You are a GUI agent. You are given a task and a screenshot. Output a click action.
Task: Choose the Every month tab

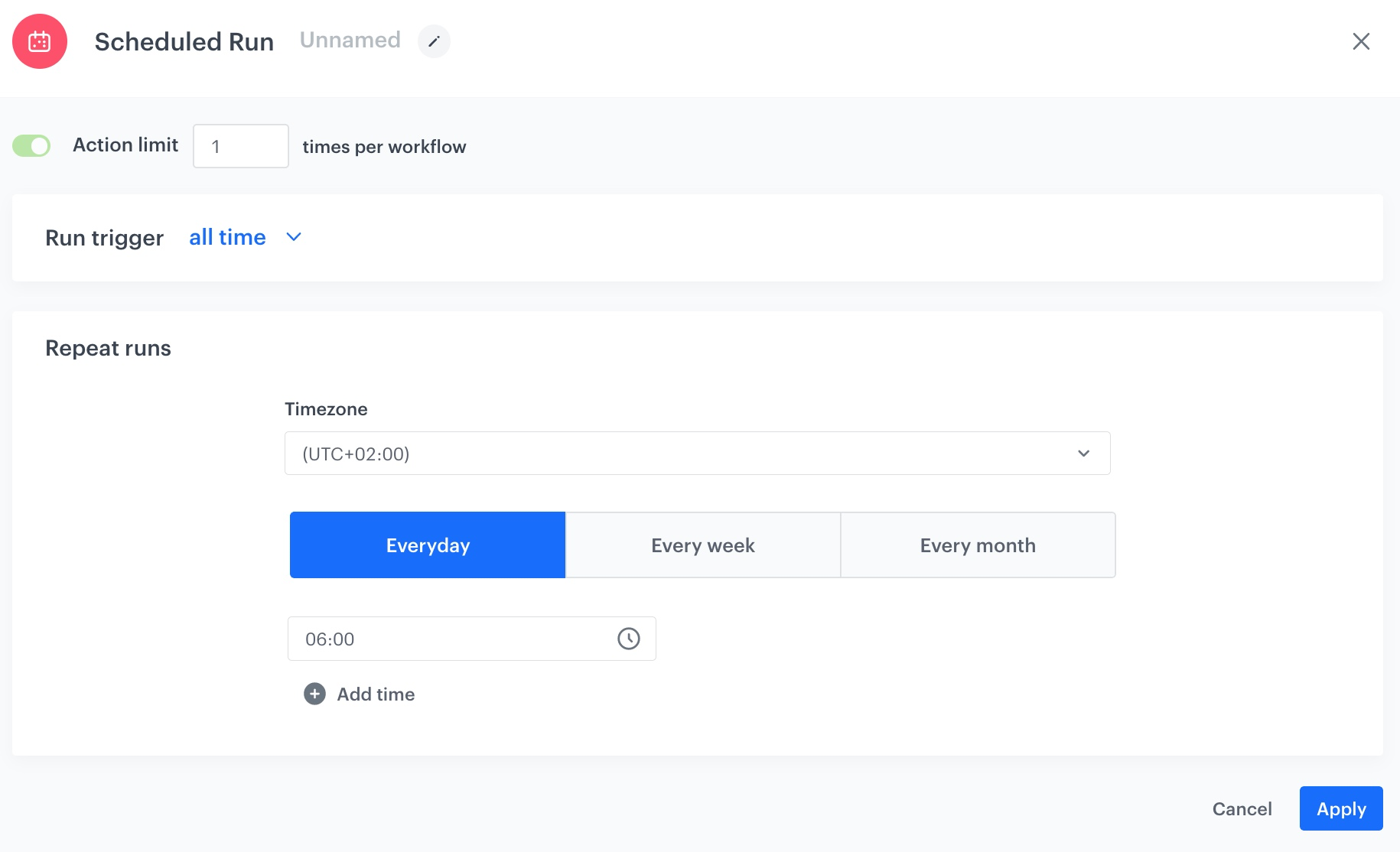(978, 545)
